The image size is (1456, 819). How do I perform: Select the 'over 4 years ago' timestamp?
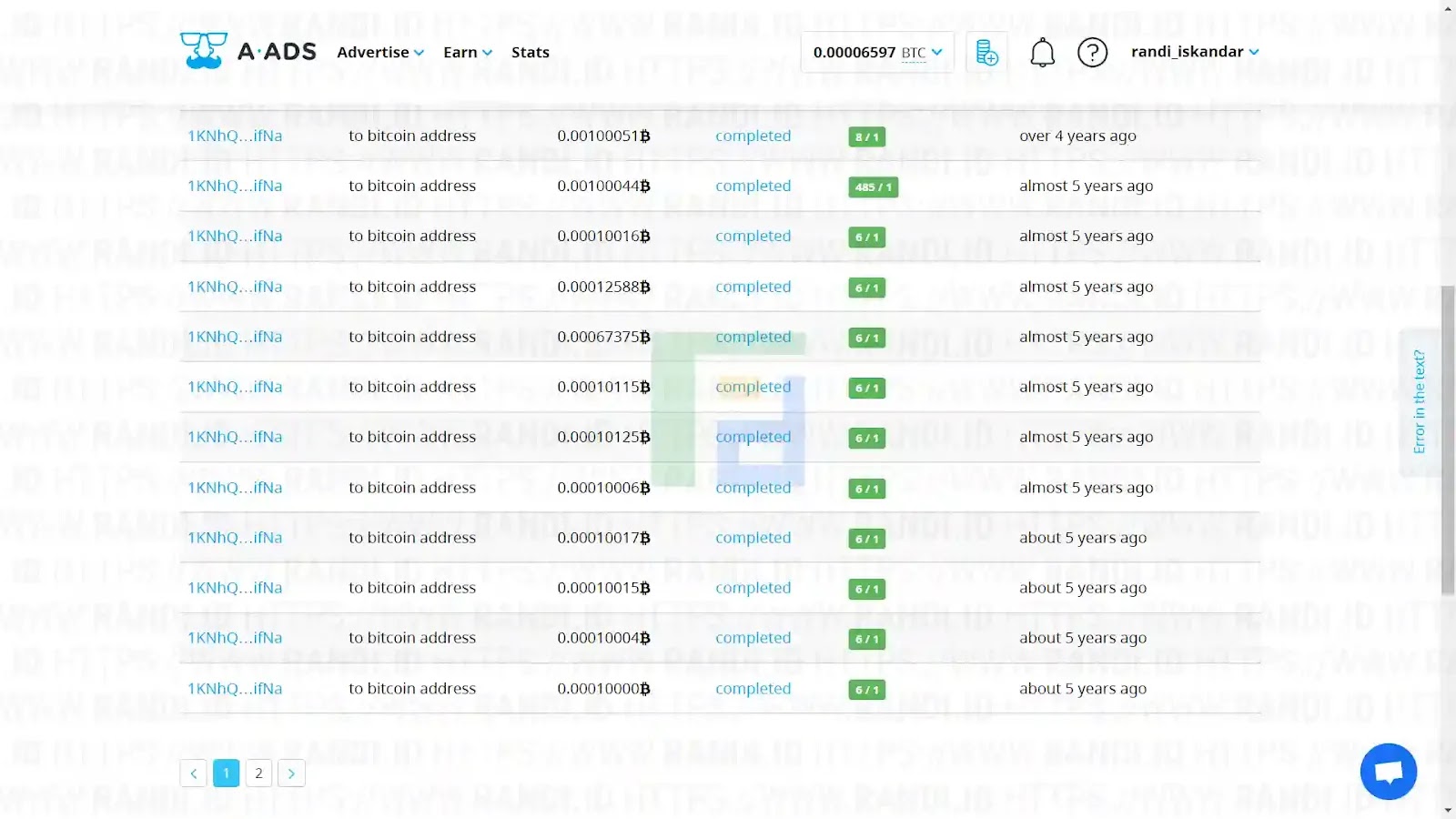pyautogui.click(x=1077, y=136)
